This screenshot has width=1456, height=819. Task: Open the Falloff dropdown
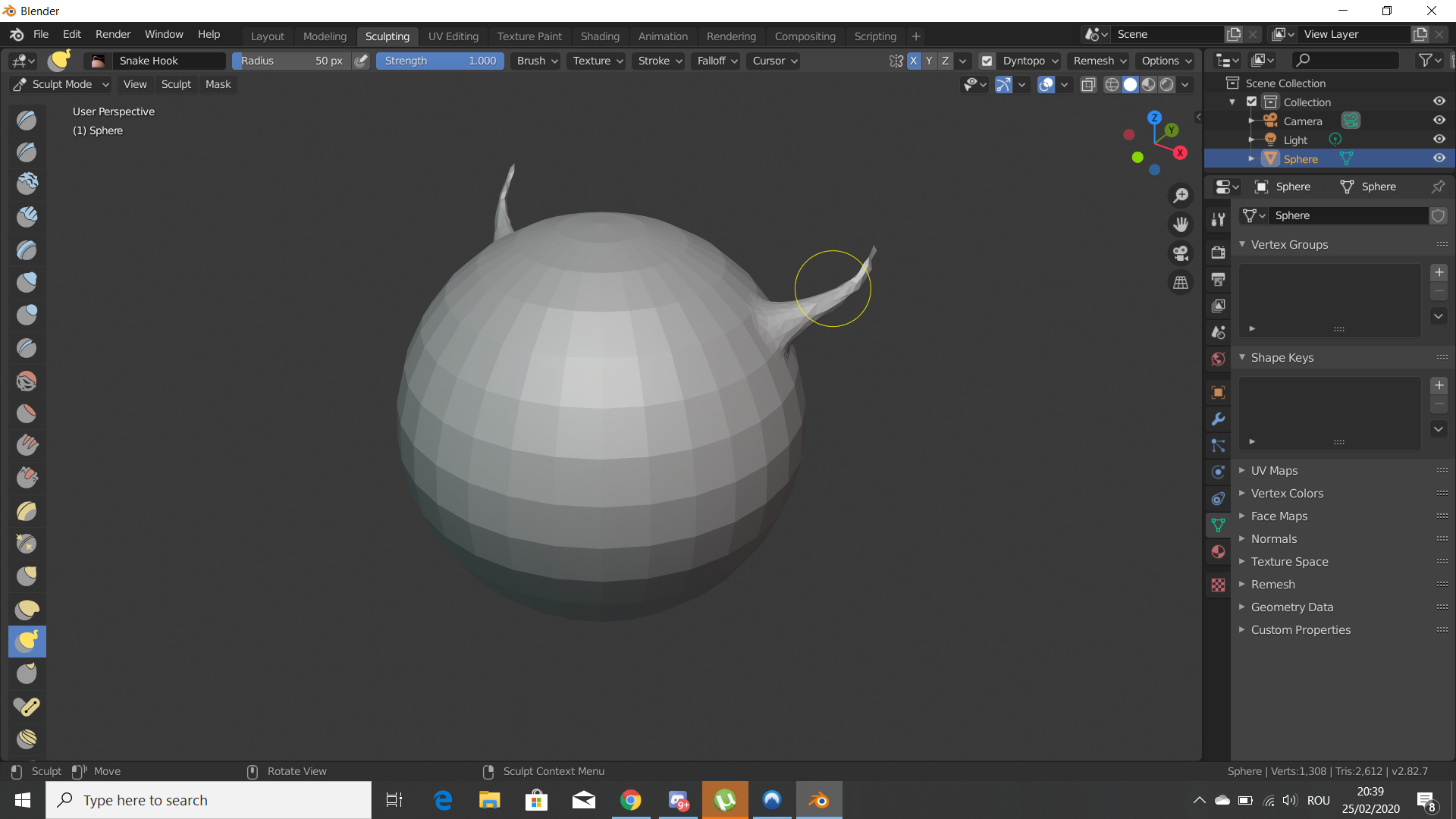click(x=717, y=61)
